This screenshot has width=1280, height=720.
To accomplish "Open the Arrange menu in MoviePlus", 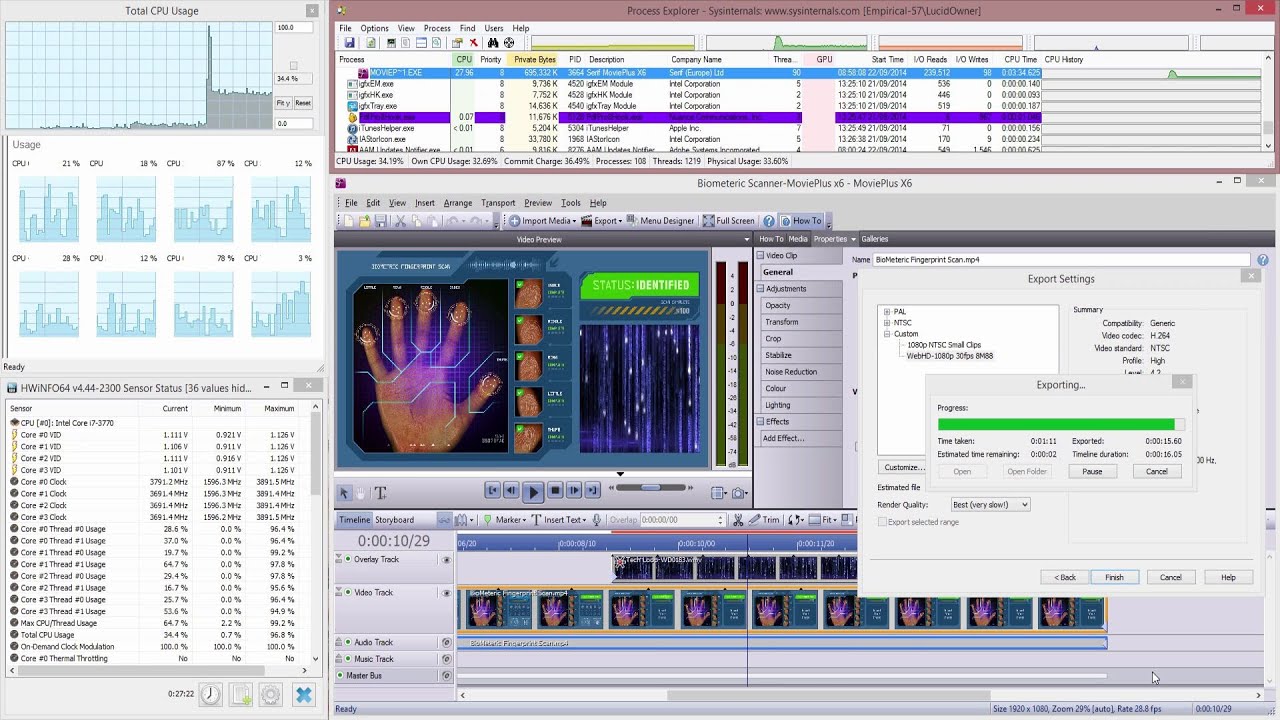I will tap(458, 203).
